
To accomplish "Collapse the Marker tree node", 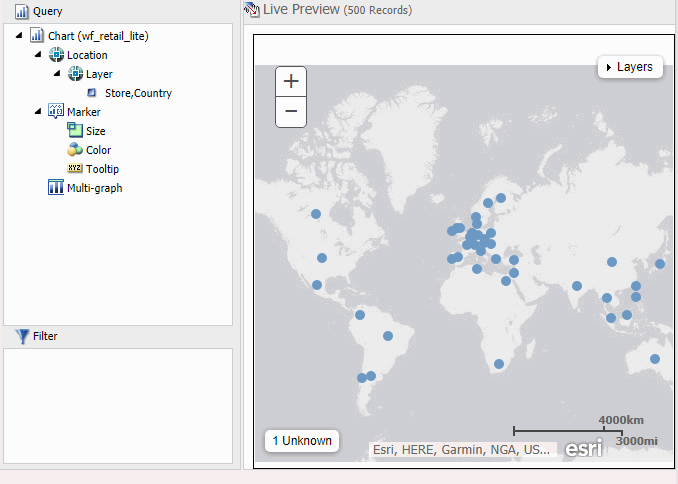I will click(38, 112).
